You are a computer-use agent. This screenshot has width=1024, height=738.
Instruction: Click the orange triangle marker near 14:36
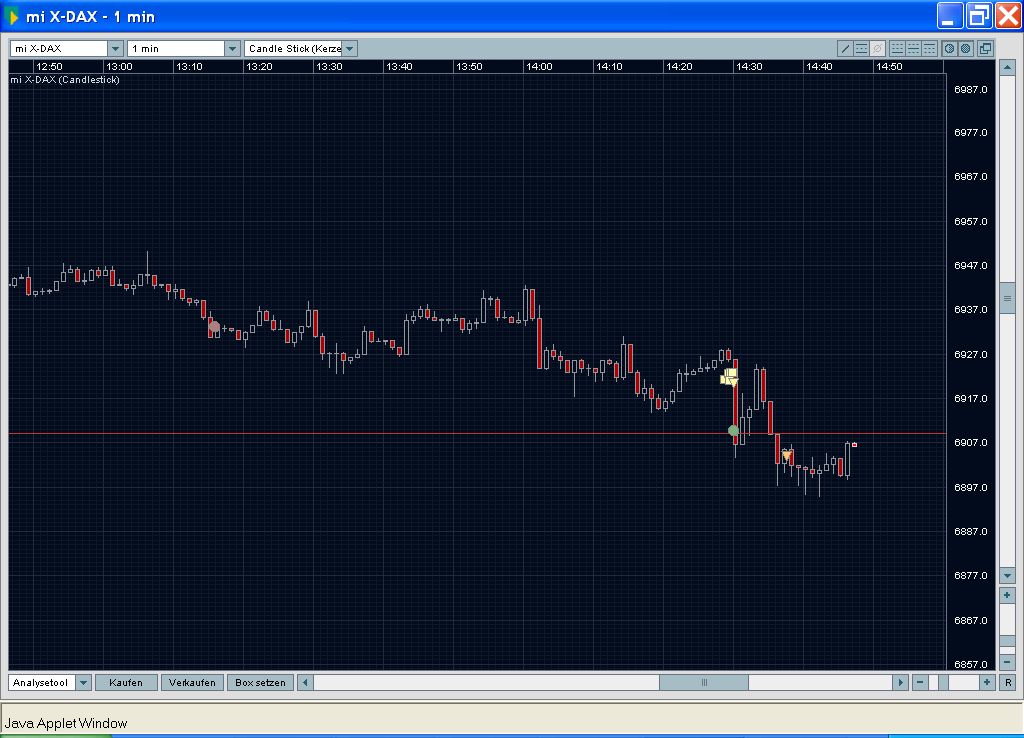pyautogui.click(x=786, y=455)
